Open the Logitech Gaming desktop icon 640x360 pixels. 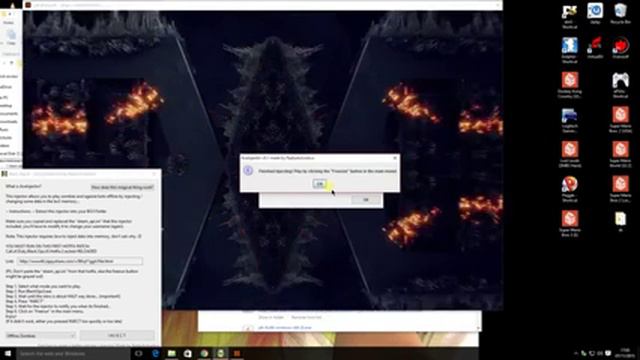coord(570,120)
